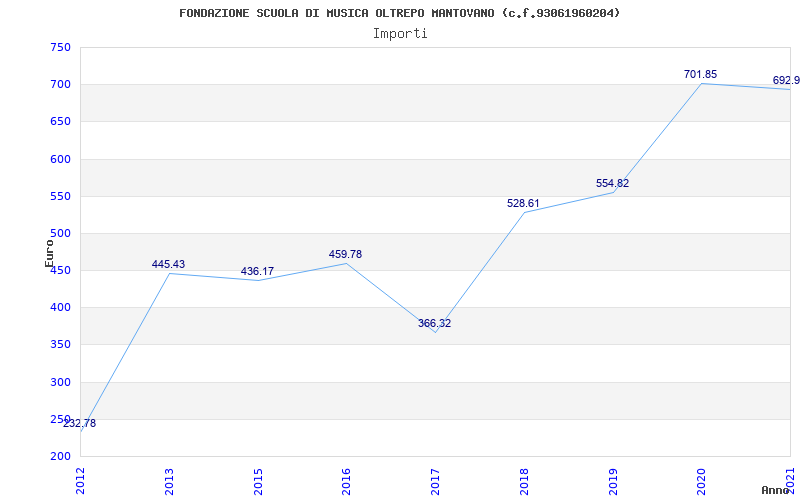Viewport: 800px width, 500px height.
Task: Click y-axis value 350
Action: (x=60, y=345)
